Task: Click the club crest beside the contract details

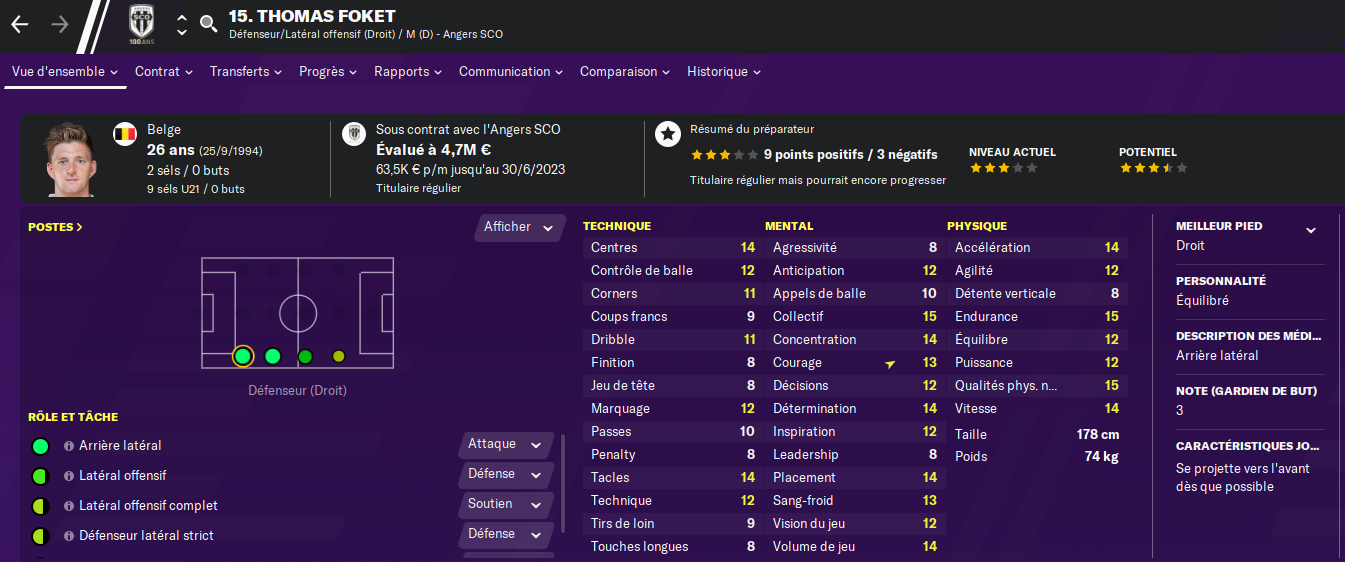Action: [354, 134]
